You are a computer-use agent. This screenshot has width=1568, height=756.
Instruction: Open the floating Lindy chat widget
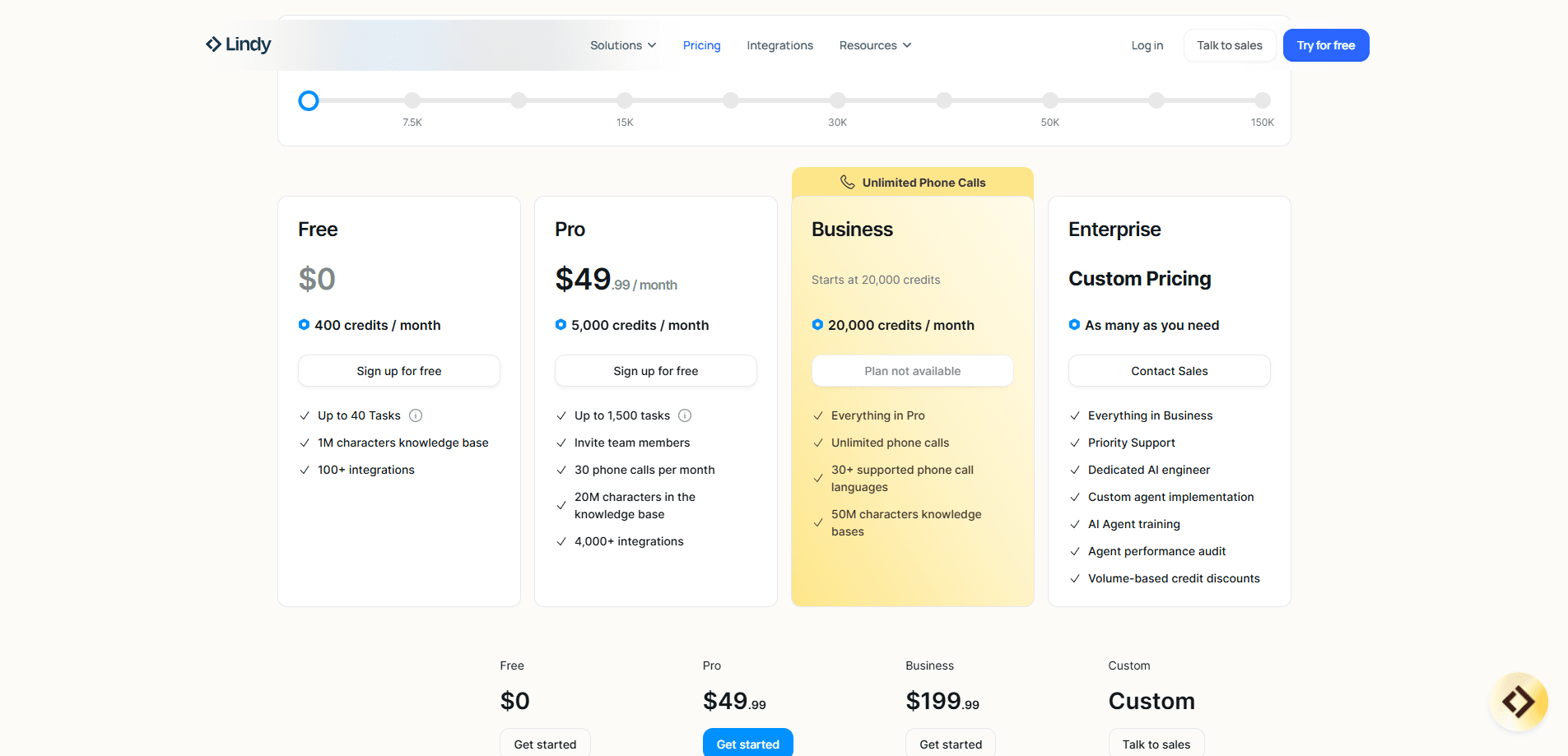(1518, 702)
